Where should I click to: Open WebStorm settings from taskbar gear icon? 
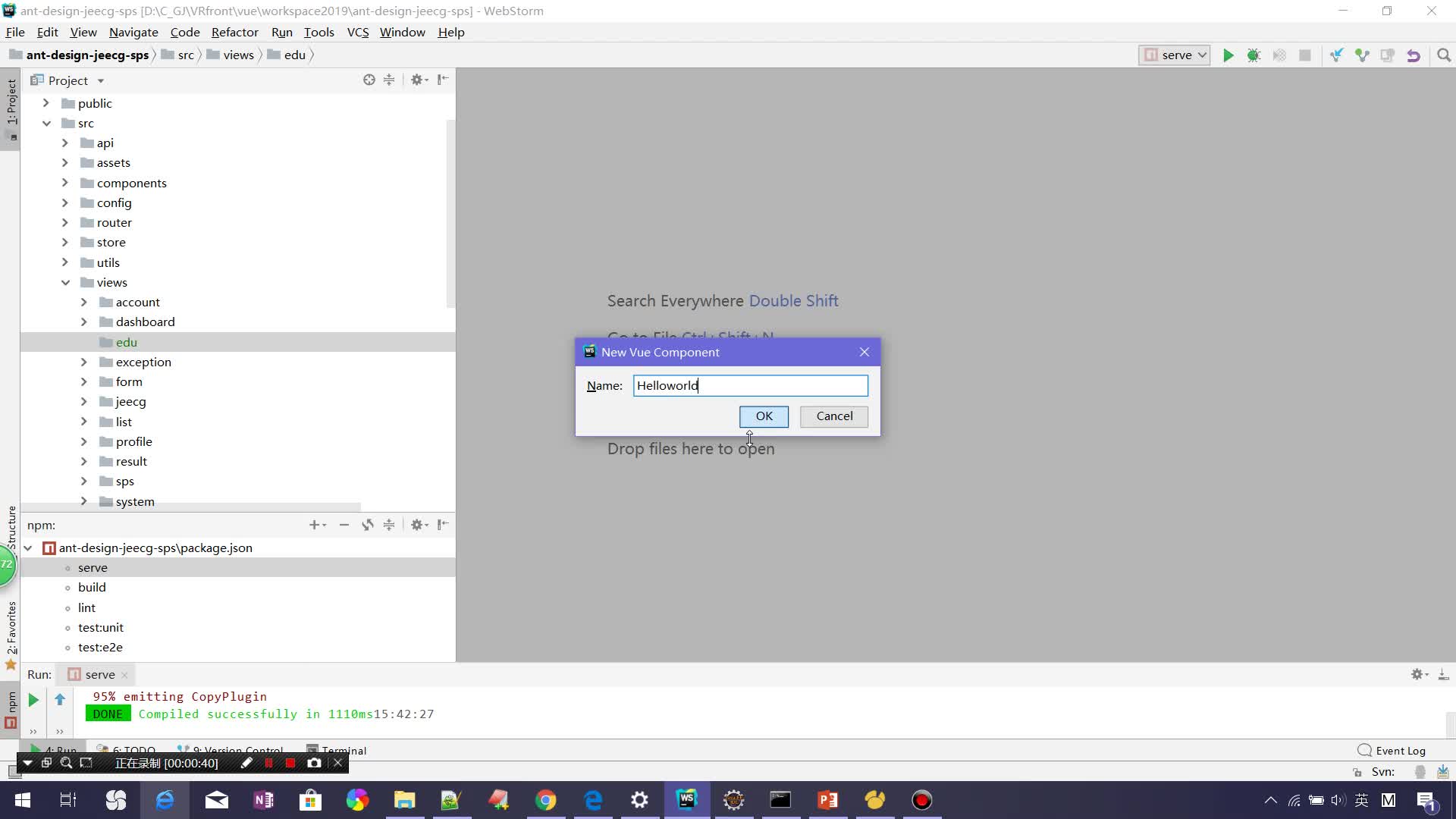coord(639,799)
